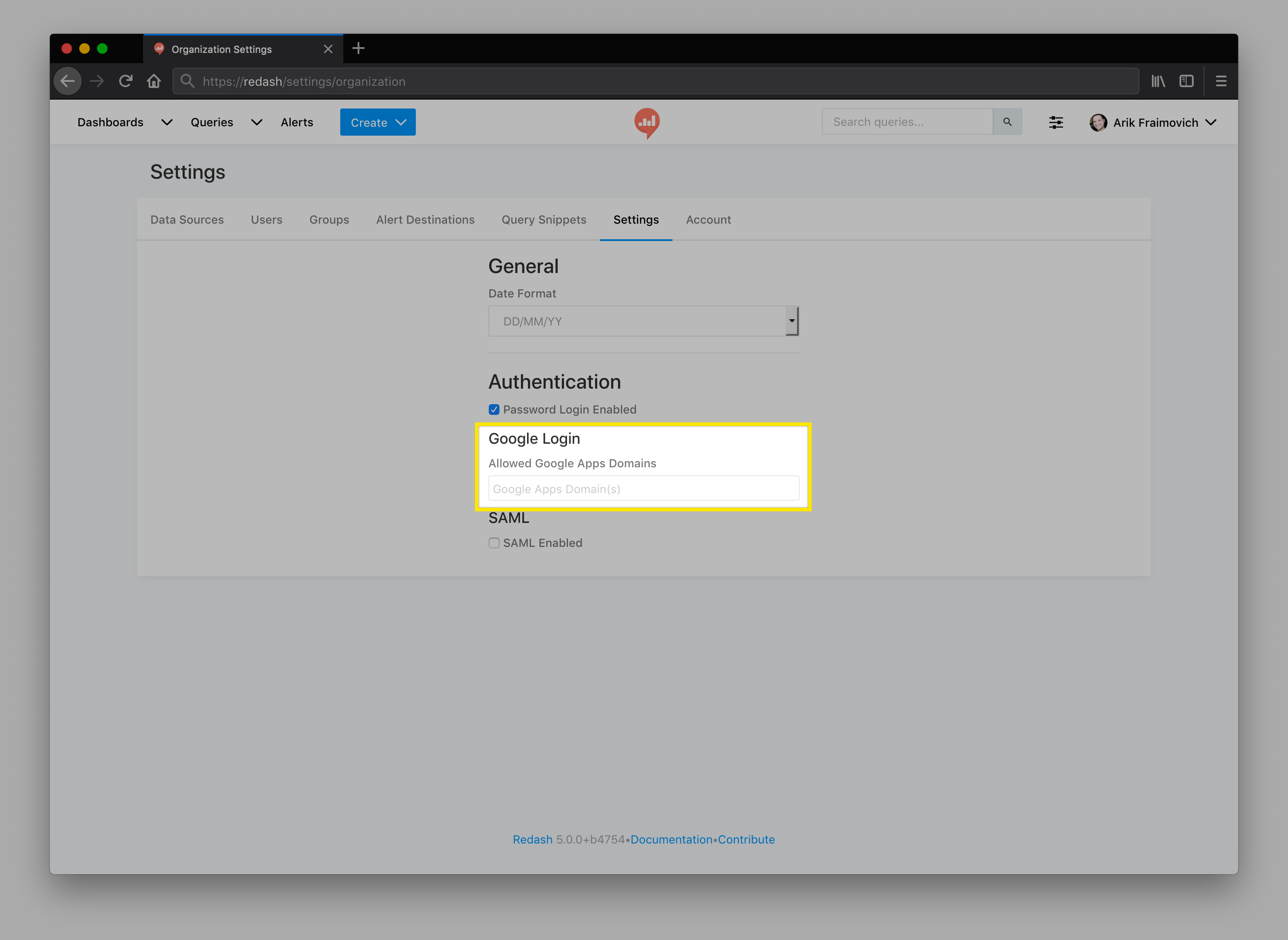Image resolution: width=1288 pixels, height=940 pixels.
Task: Open the Alerts navigation link
Action: pyautogui.click(x=297, y=122)
